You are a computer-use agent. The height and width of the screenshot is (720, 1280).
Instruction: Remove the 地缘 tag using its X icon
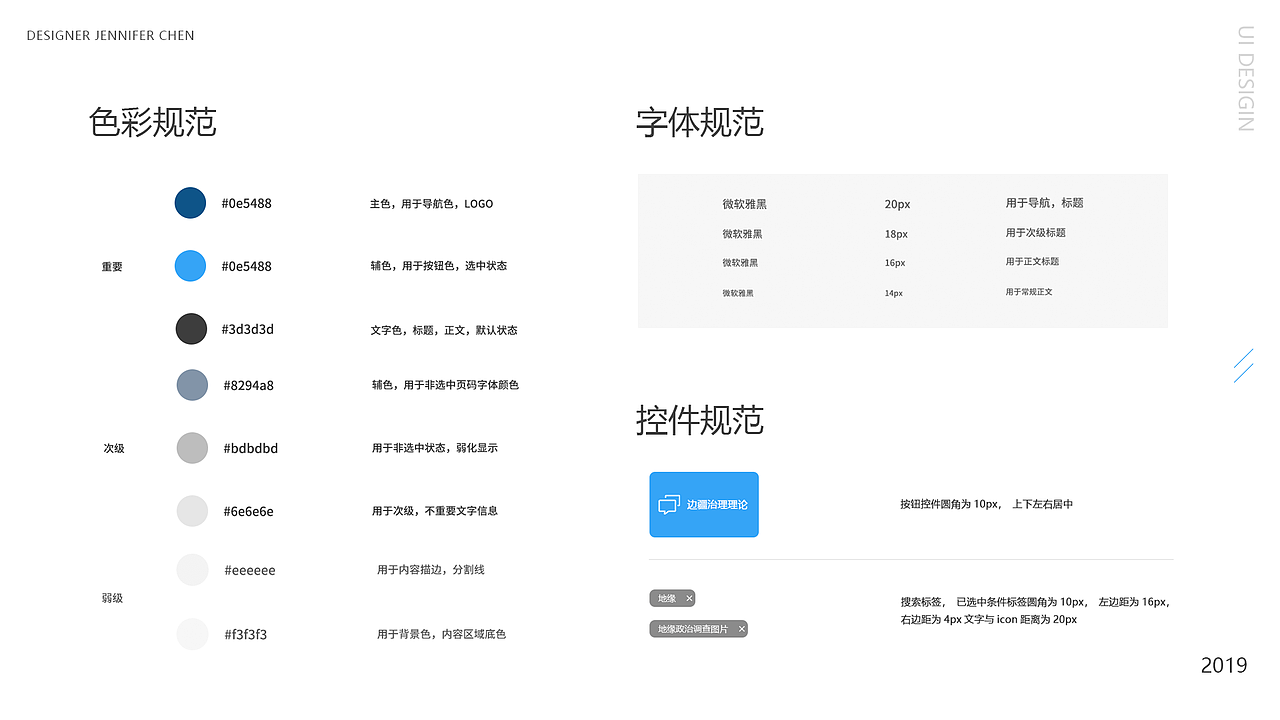[x=688, y=598]
